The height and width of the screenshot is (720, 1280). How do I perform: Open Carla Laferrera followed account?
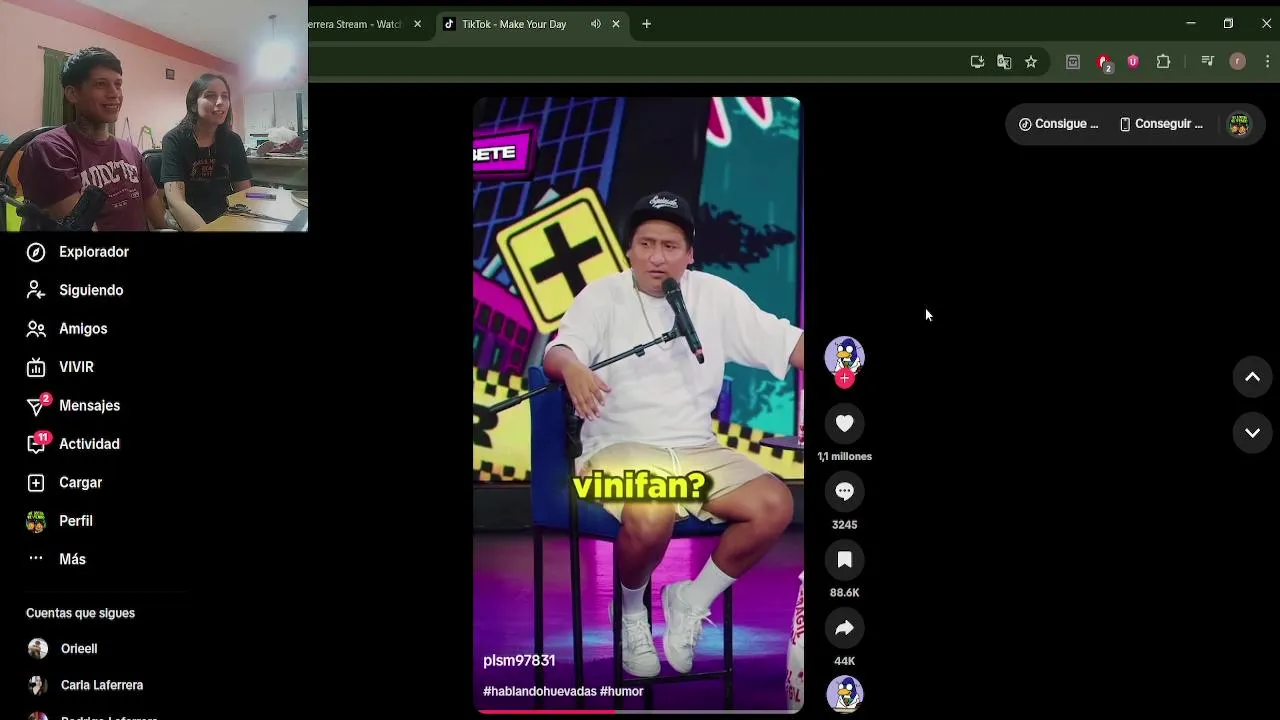85,685
